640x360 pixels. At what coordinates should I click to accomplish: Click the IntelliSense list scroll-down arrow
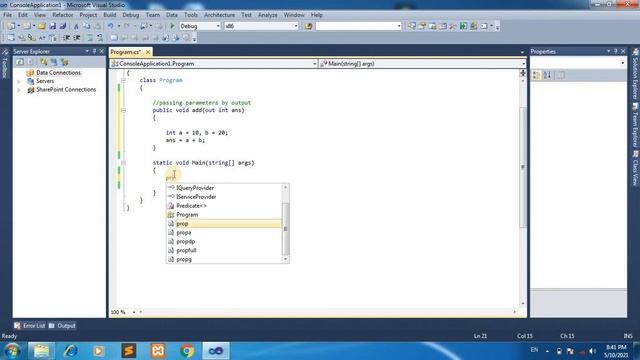(285, 259)
